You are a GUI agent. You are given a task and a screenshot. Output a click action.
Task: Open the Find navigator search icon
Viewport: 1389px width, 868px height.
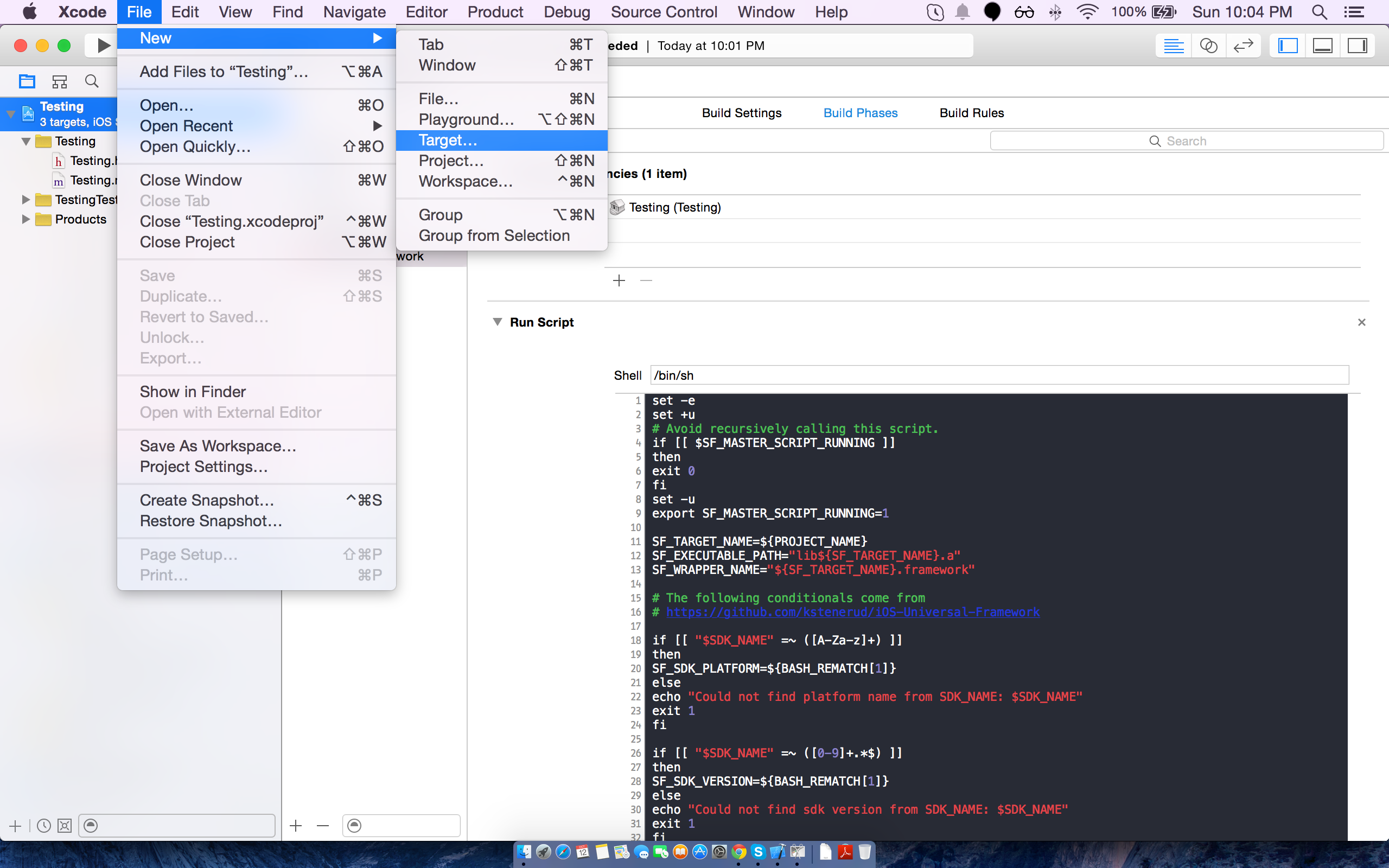click(92, 81)
